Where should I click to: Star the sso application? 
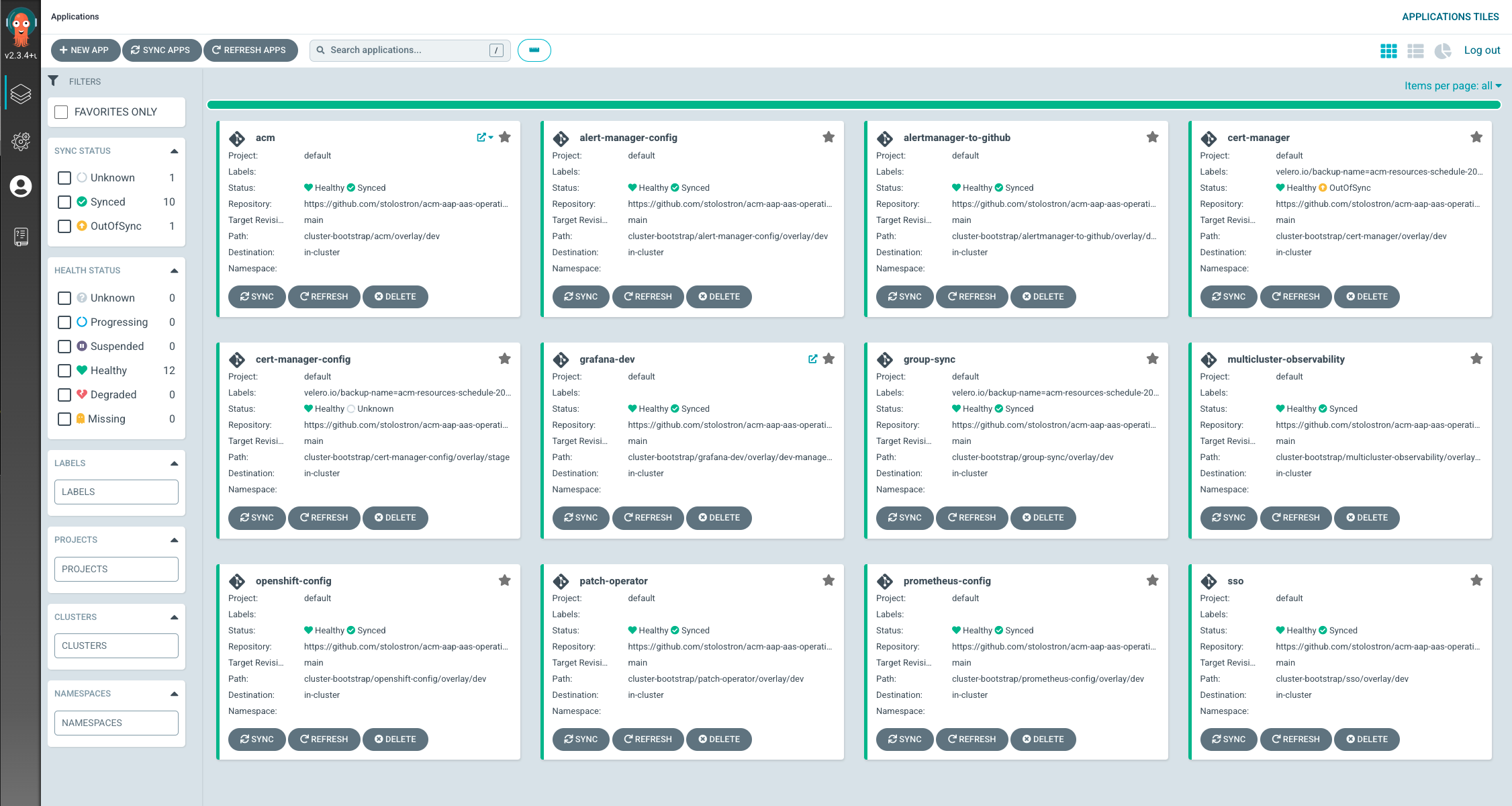pos(1476,580)
